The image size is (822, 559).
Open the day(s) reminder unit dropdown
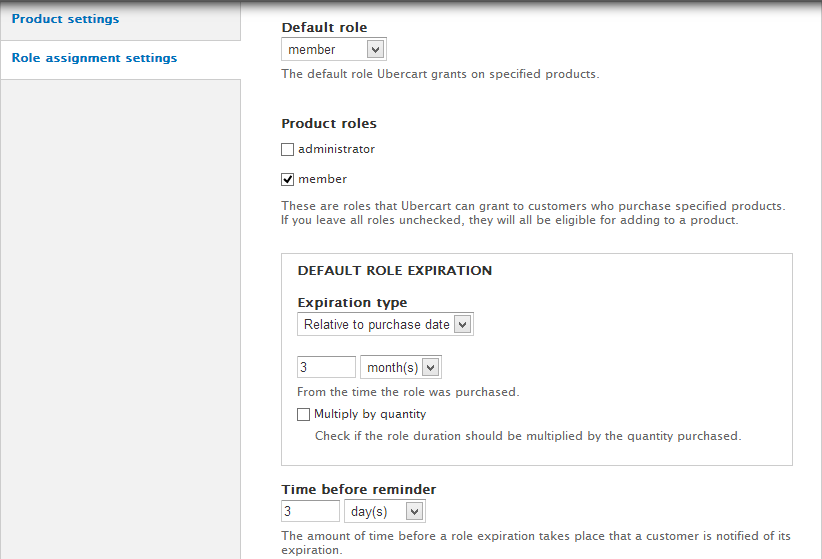385,512
